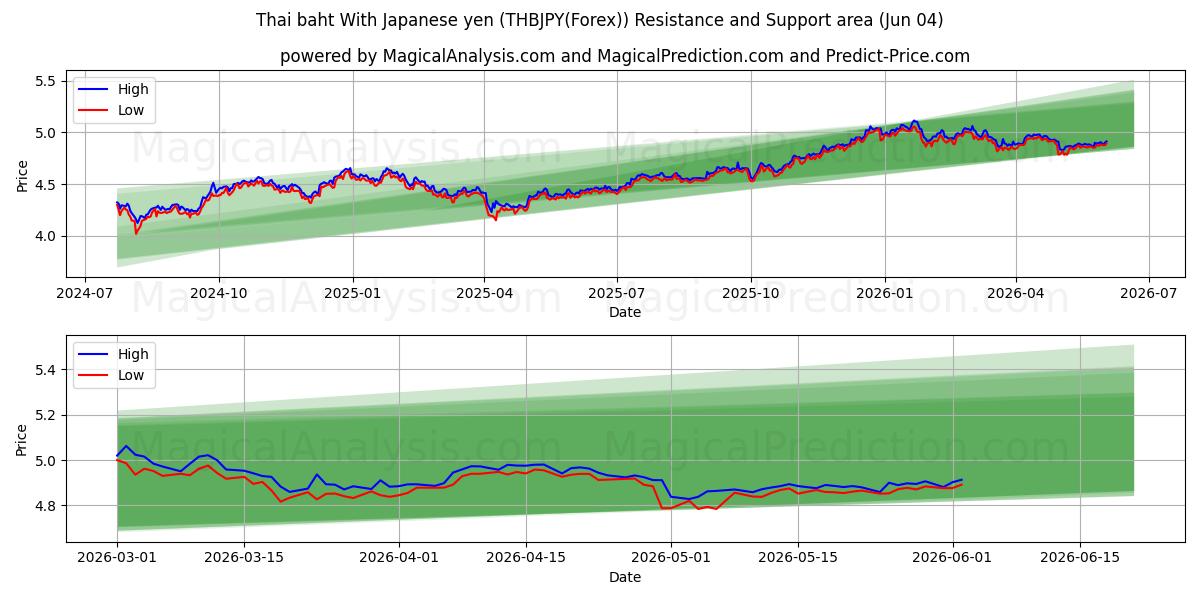Click top chart x-axis label '2024-07'
This screenshot has height=600, width=1200.
(84, 294)
